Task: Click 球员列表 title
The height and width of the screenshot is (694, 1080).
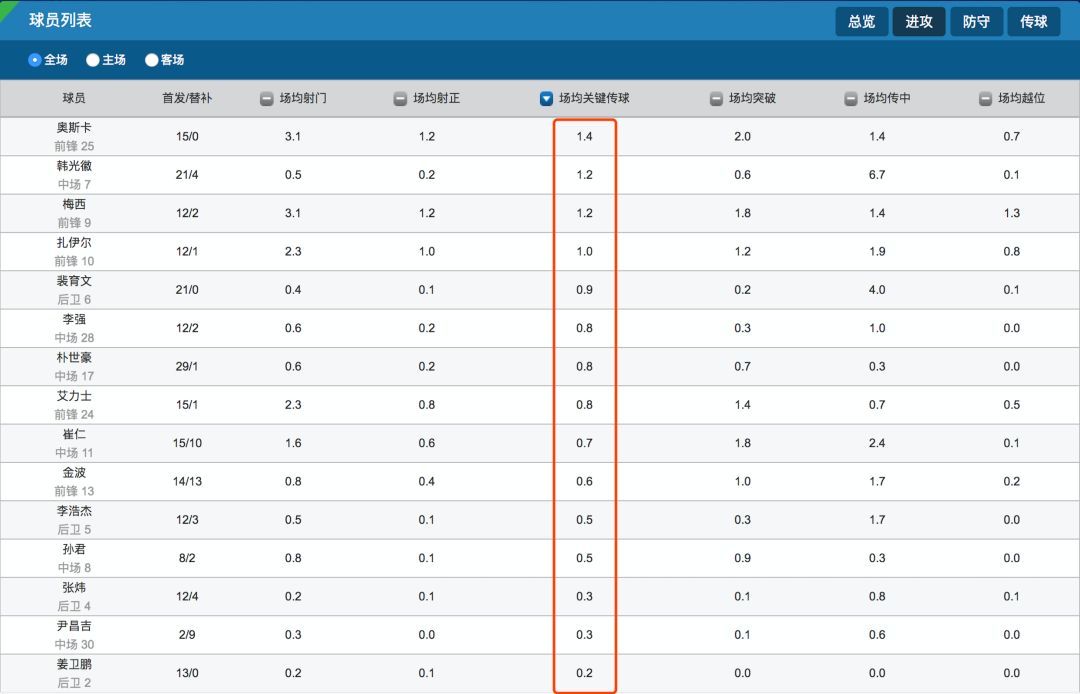Action: pyautogui.click(x=60, y=20)
